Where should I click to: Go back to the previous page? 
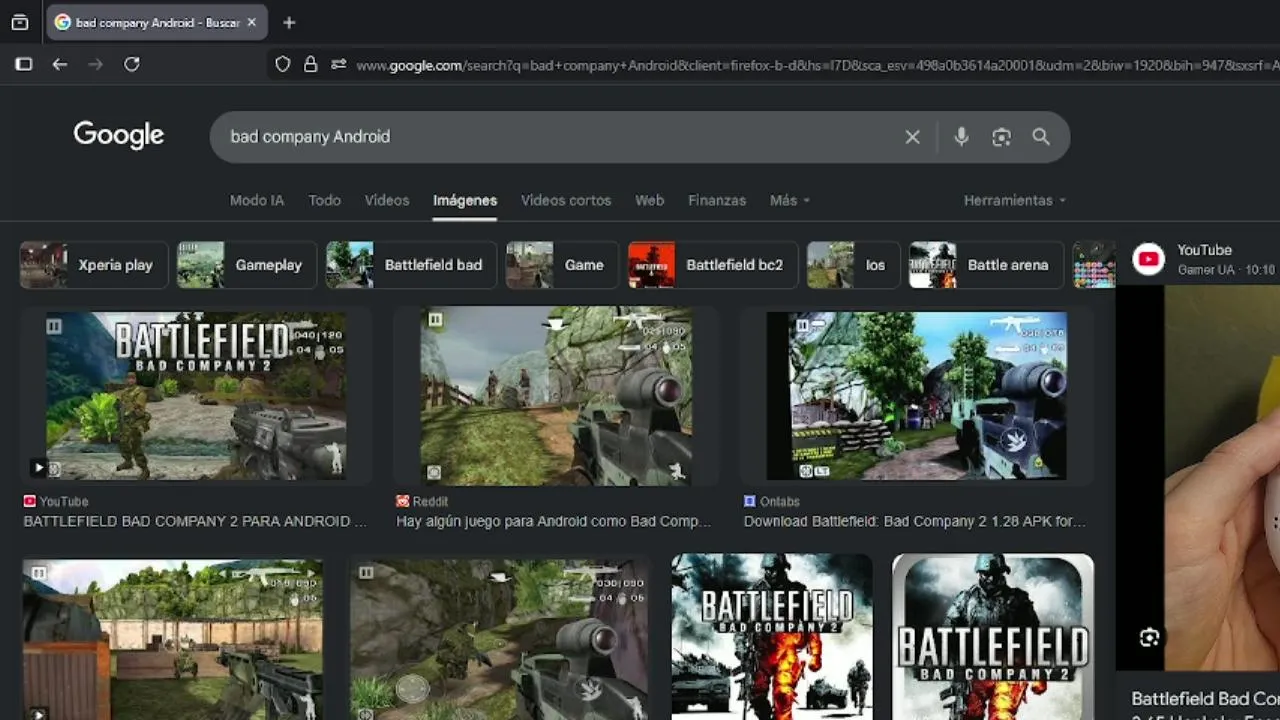pyautogui.click(x=60, y=64)
